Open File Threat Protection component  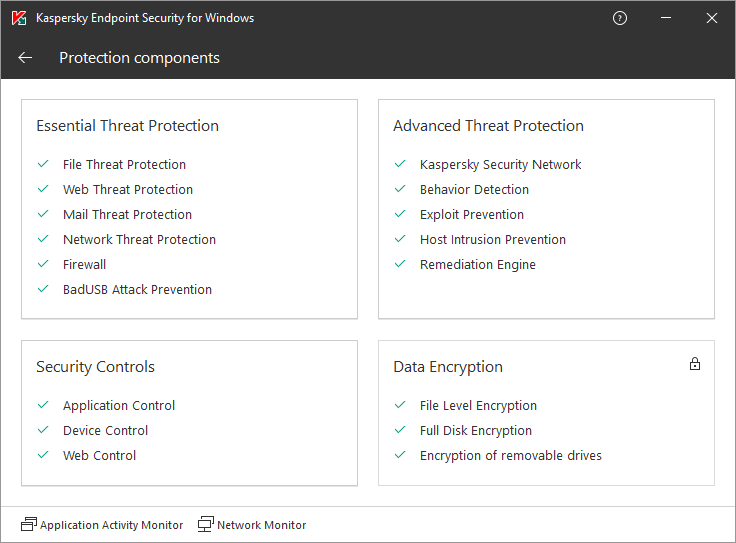[x=124, y=165]
